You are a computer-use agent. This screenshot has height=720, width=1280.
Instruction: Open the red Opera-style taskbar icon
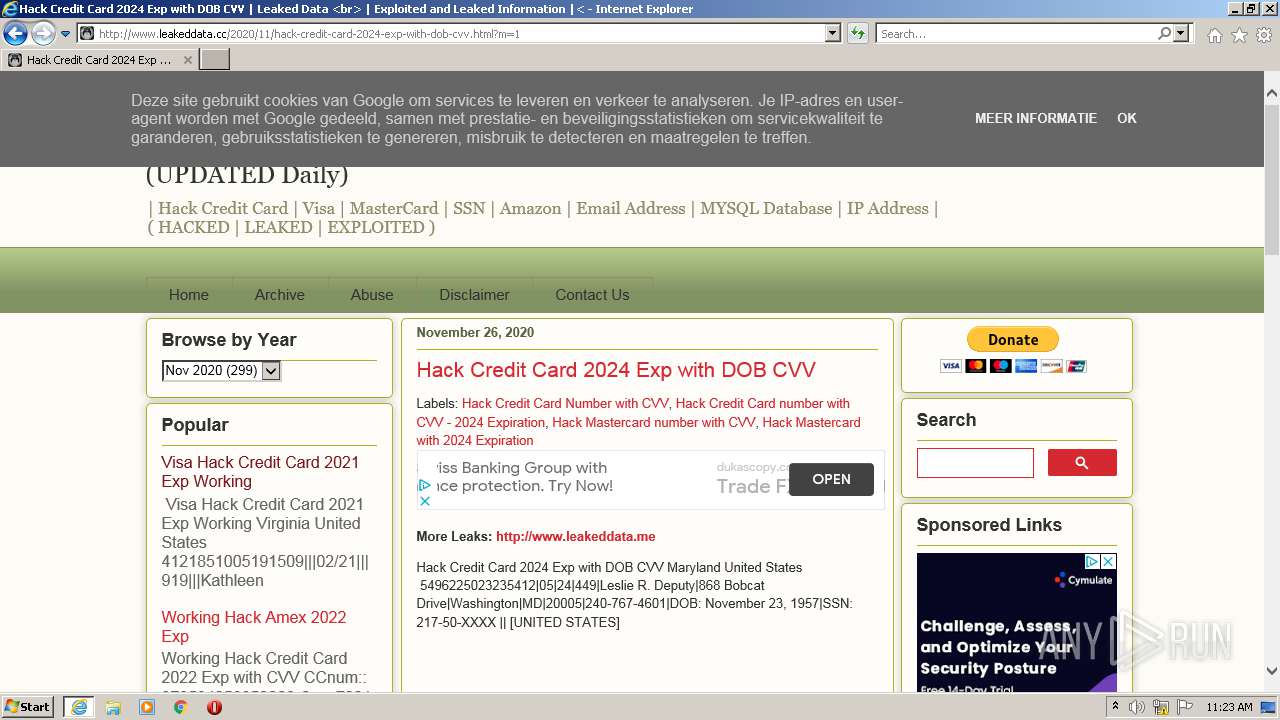[214, 707]
